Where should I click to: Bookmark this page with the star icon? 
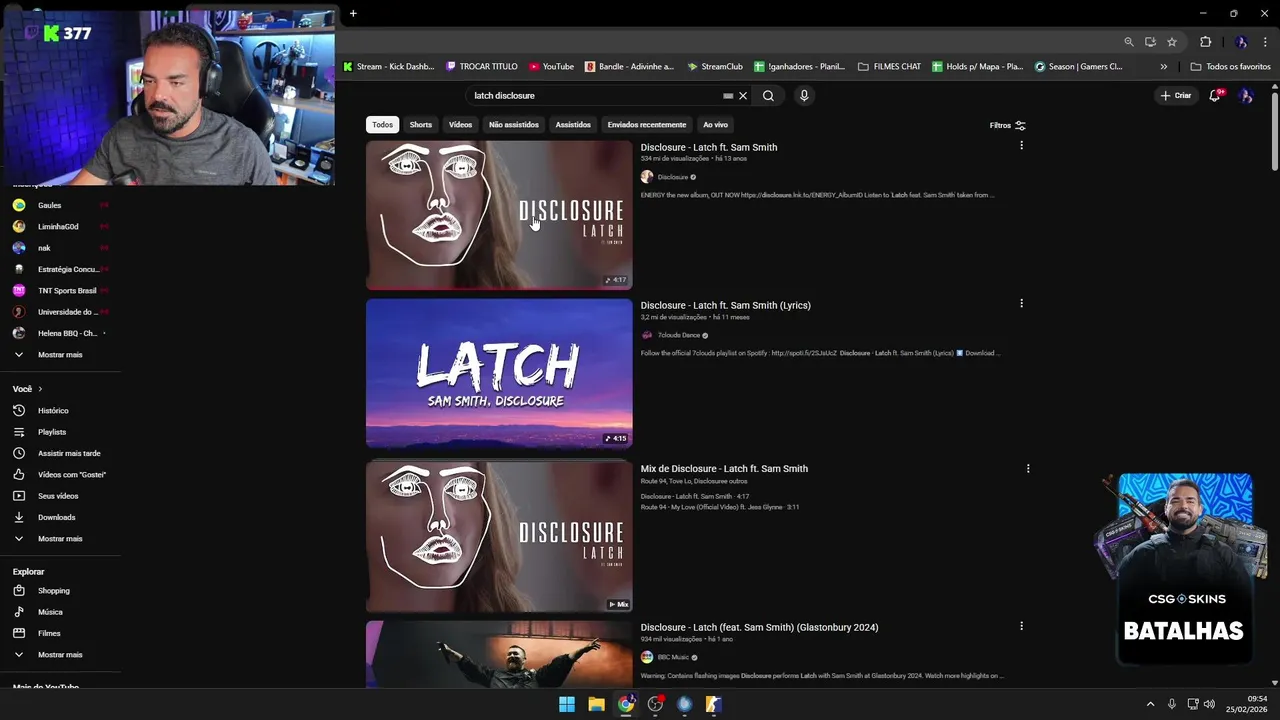[x=1172, y=42]
